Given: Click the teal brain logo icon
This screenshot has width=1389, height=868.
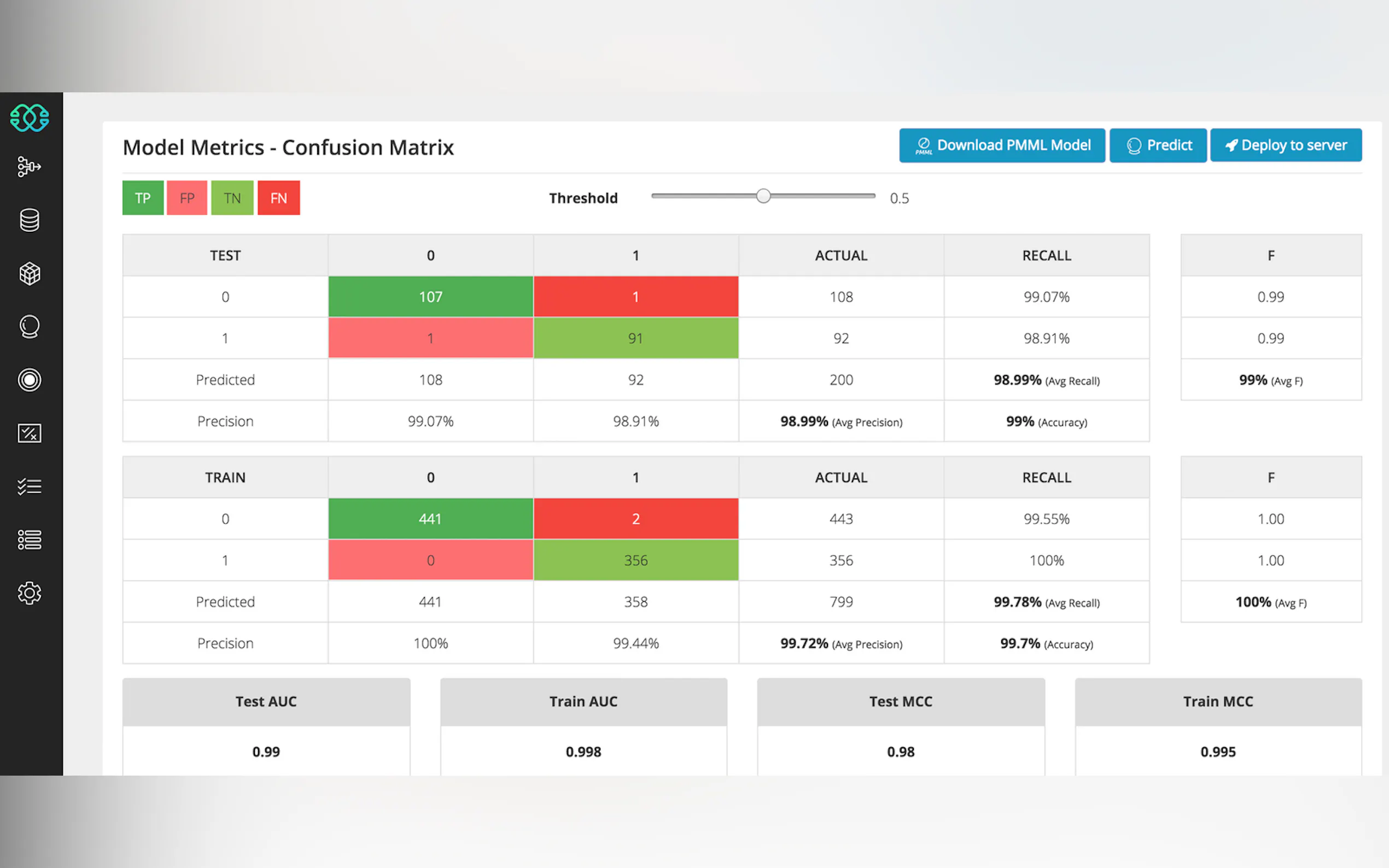Looking at the screenshot, I should [30, 118].
